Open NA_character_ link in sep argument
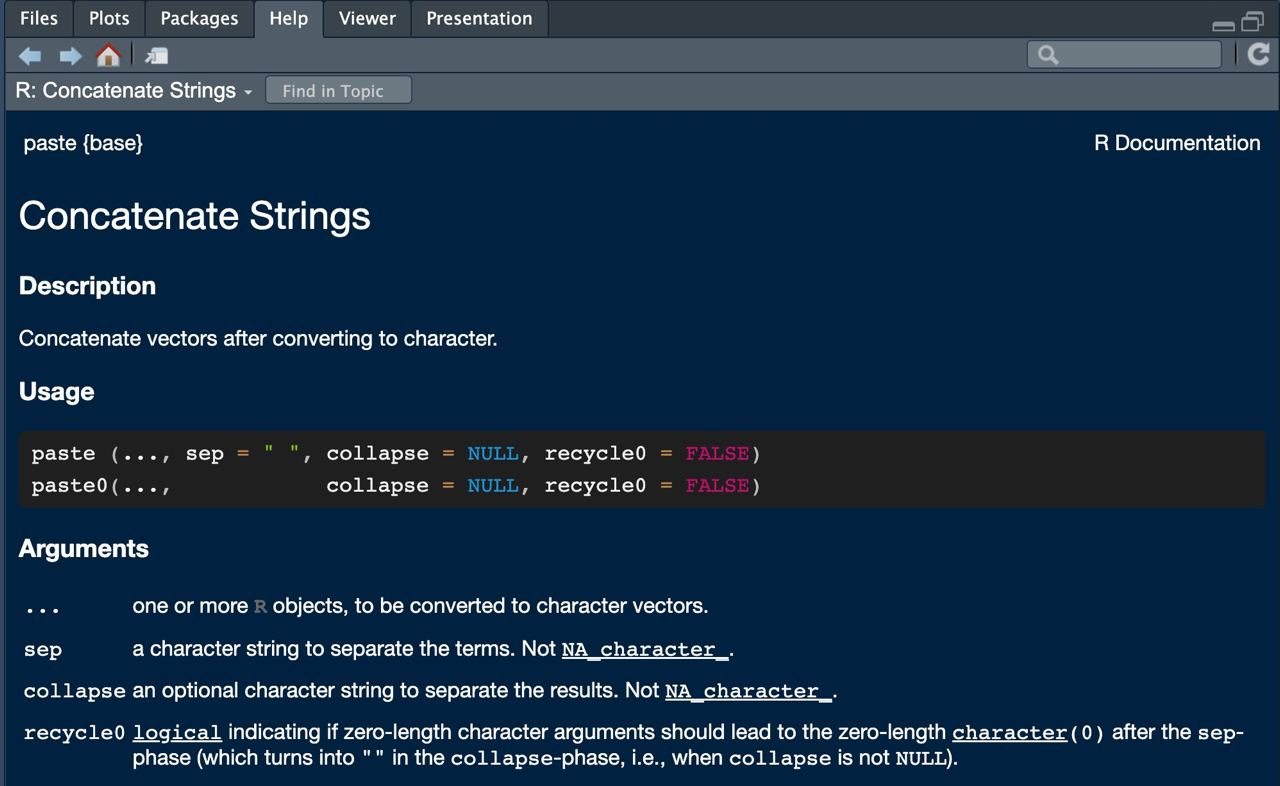This screenshot has height=786, width=1280. coord(645,650)
